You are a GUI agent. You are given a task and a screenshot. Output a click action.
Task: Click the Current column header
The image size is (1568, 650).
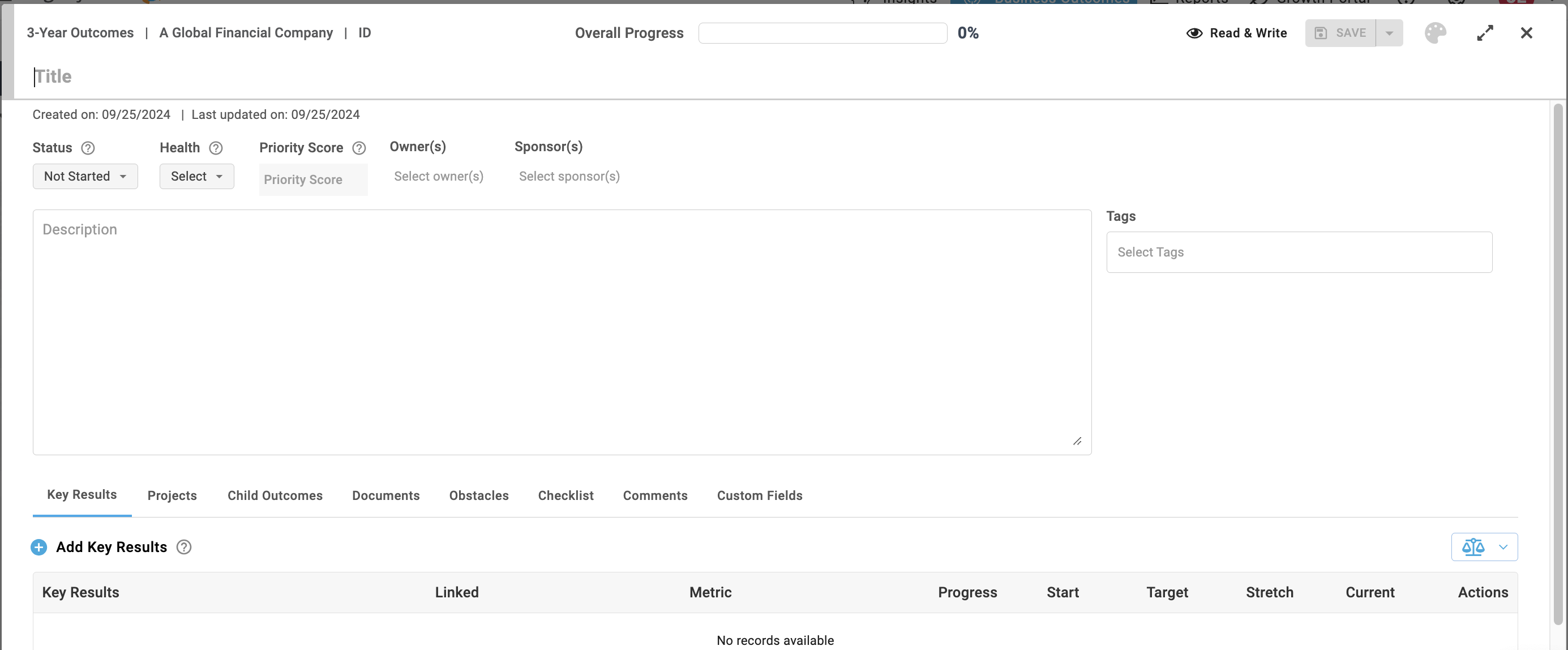(1370, 592)
